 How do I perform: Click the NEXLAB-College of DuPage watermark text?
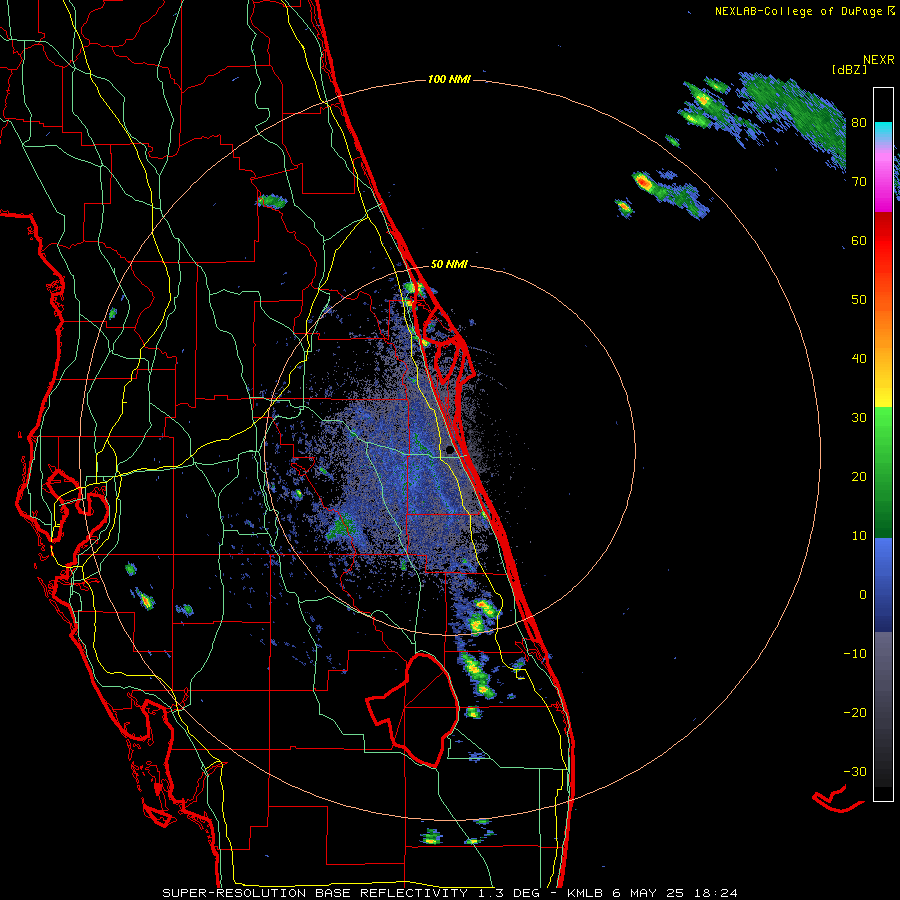click(800, 11)
